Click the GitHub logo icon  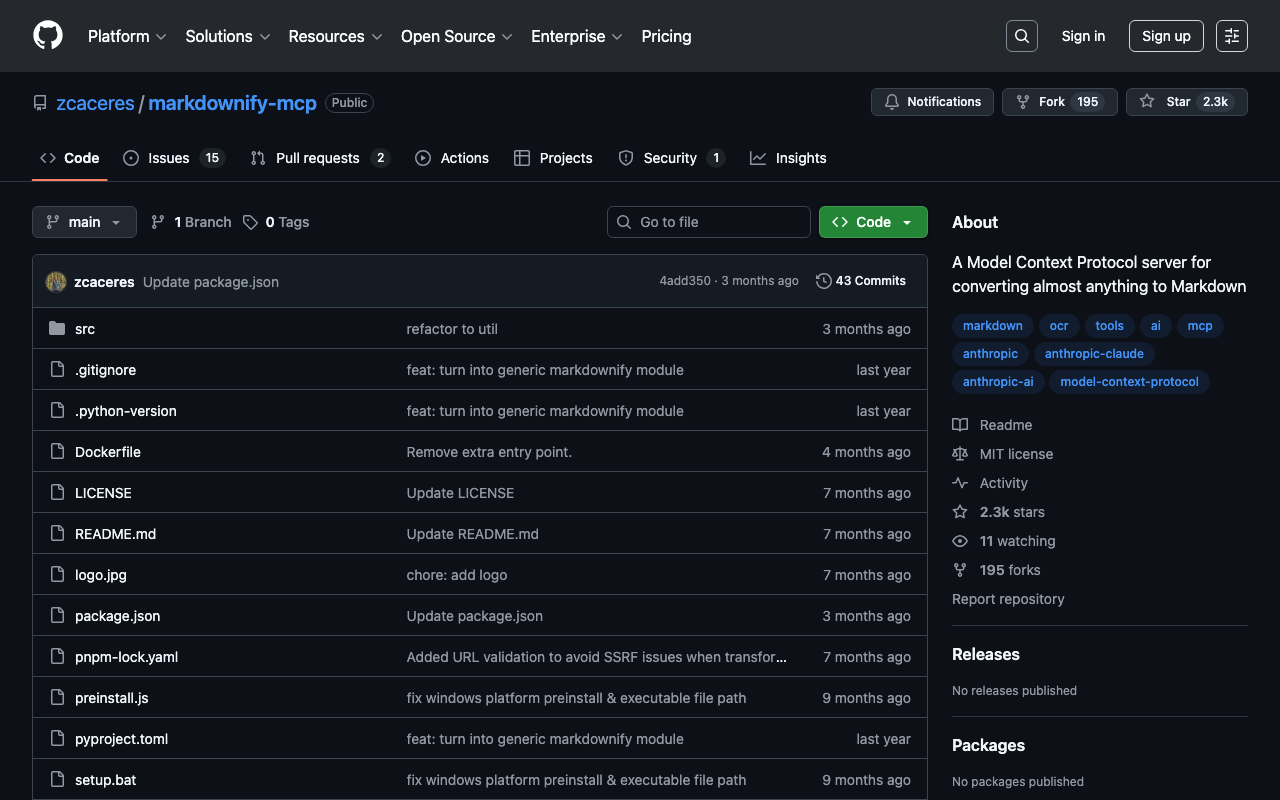click(48, 36)
